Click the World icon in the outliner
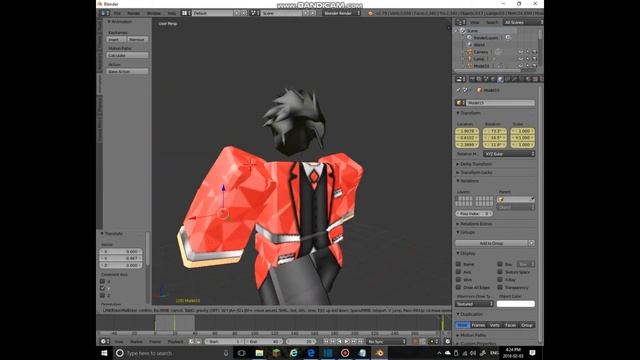Viewport: 640px width, 360px height. point(469,44)
